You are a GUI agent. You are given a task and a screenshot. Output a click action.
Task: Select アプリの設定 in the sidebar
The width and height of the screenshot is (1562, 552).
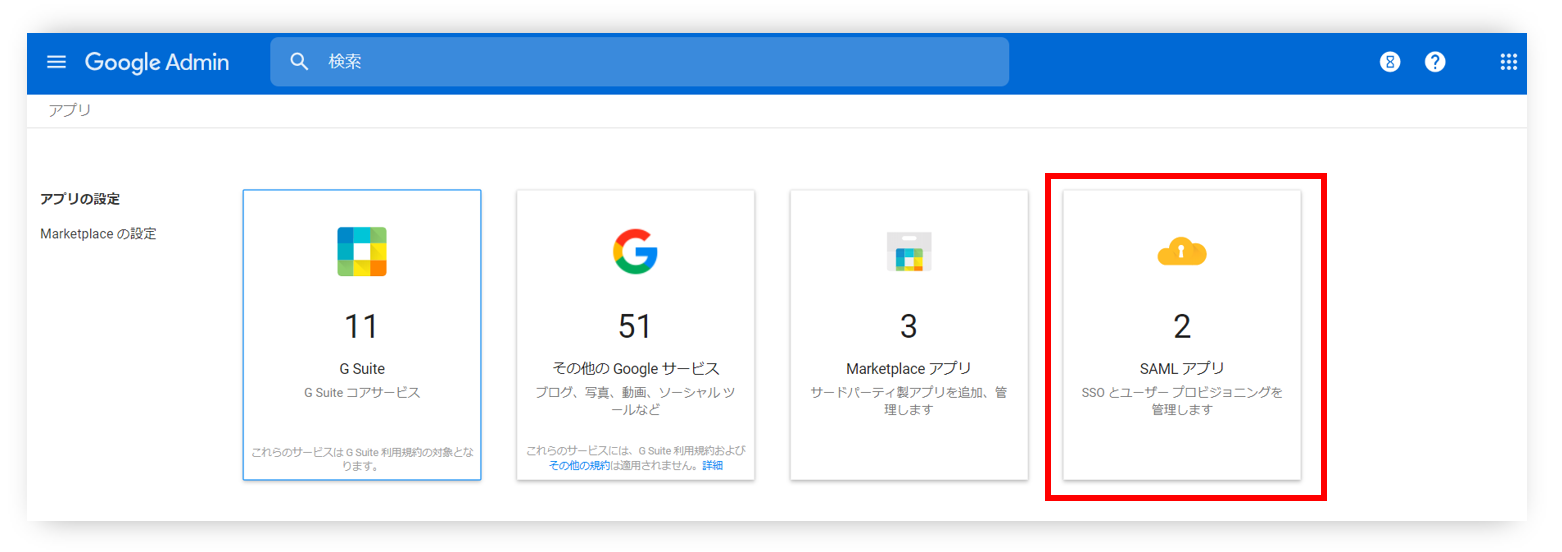80,199
